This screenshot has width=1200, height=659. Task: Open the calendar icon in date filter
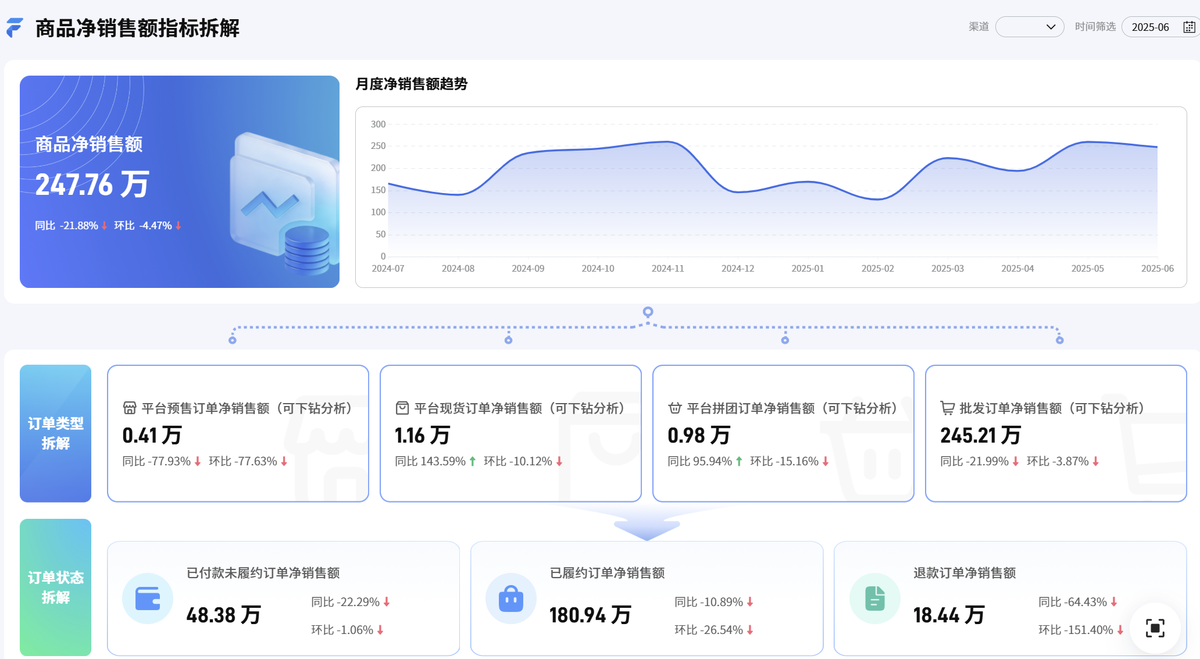1189,27
